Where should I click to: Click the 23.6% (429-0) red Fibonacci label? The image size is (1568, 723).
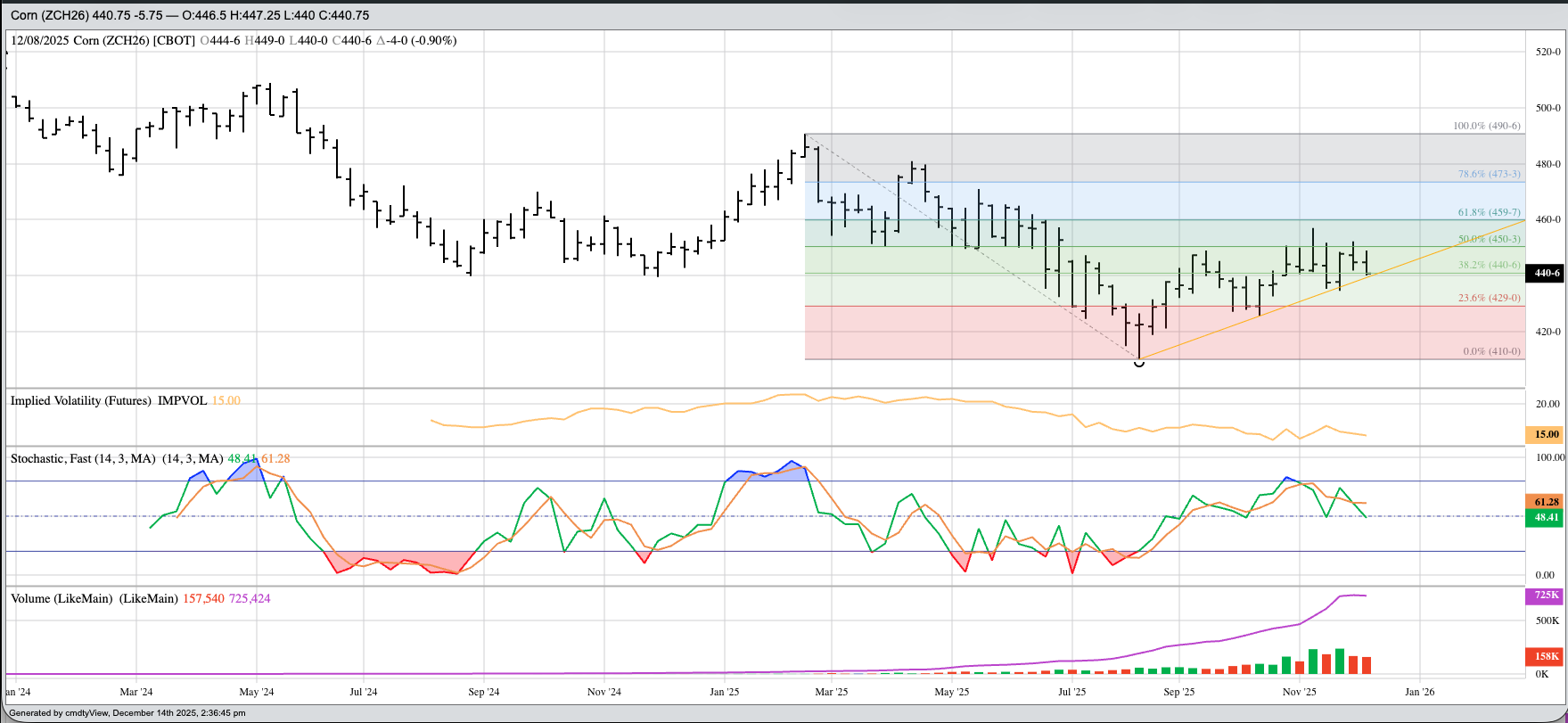click(x=1489, y=298)
